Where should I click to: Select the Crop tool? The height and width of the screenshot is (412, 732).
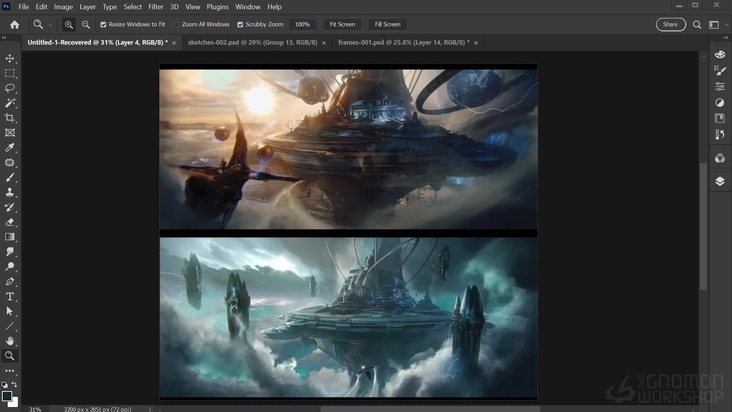10,118
